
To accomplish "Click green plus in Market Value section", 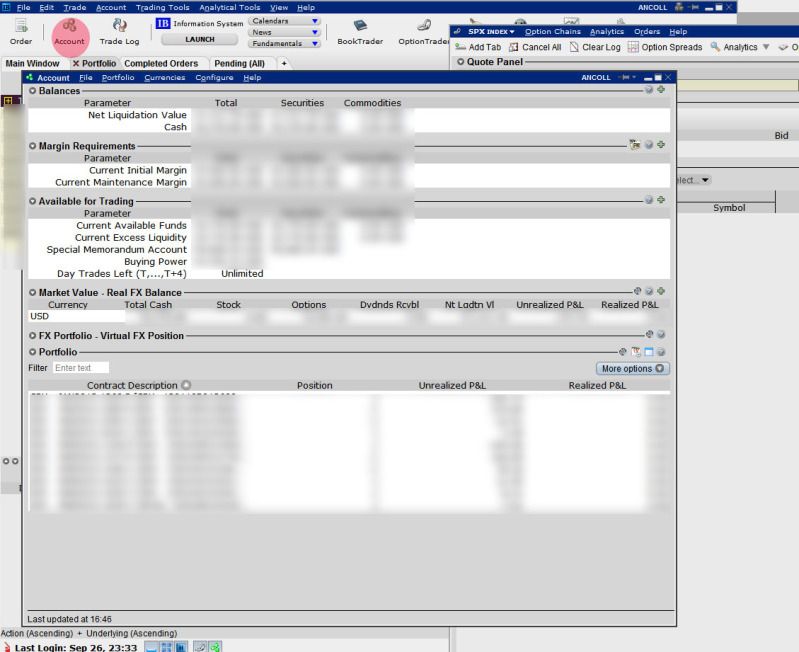I will tap(661, 291).
